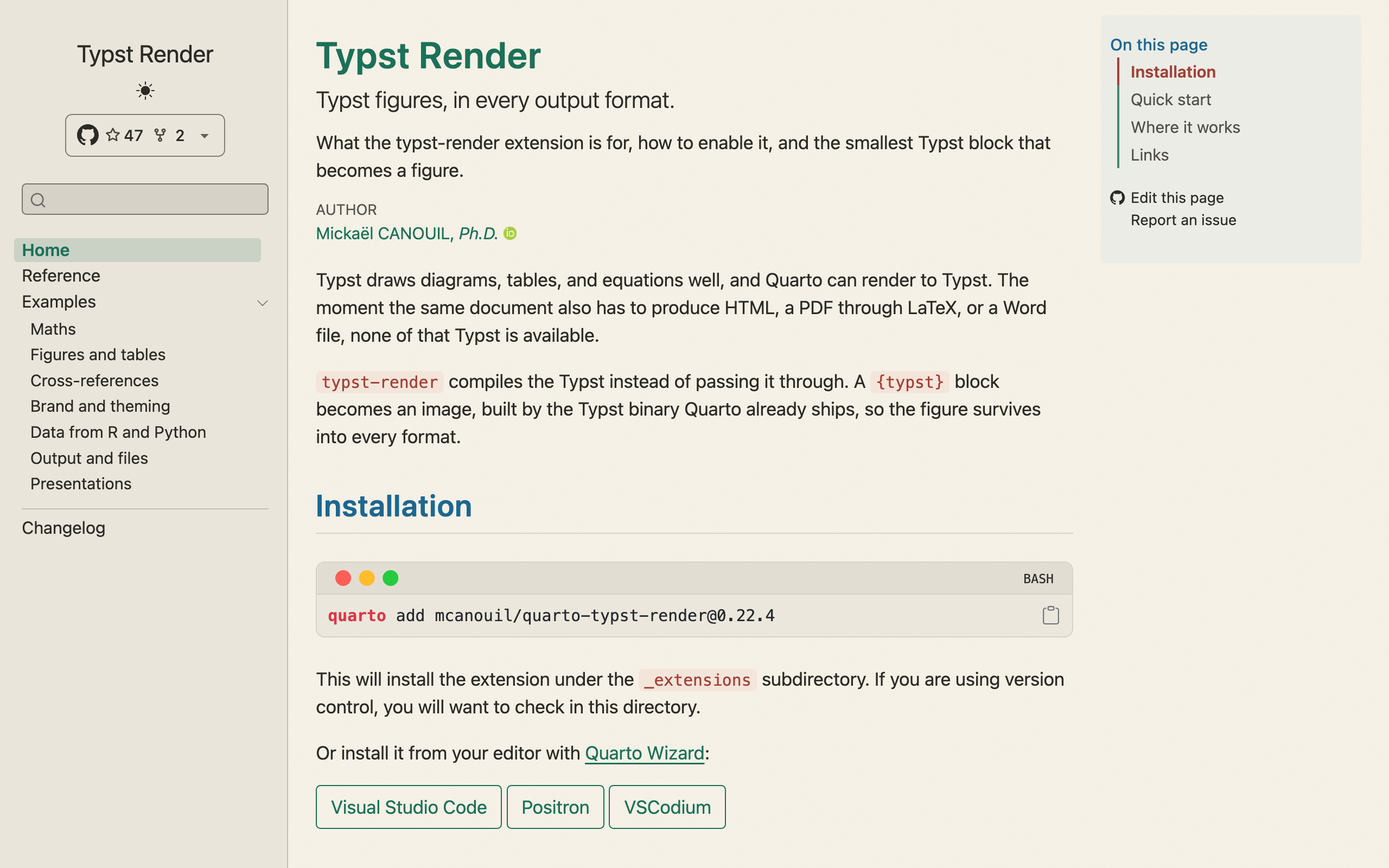This screenshot has height=868, width=1389.
Task: Click the main Typst Render heading
Action: coord(428,56)
